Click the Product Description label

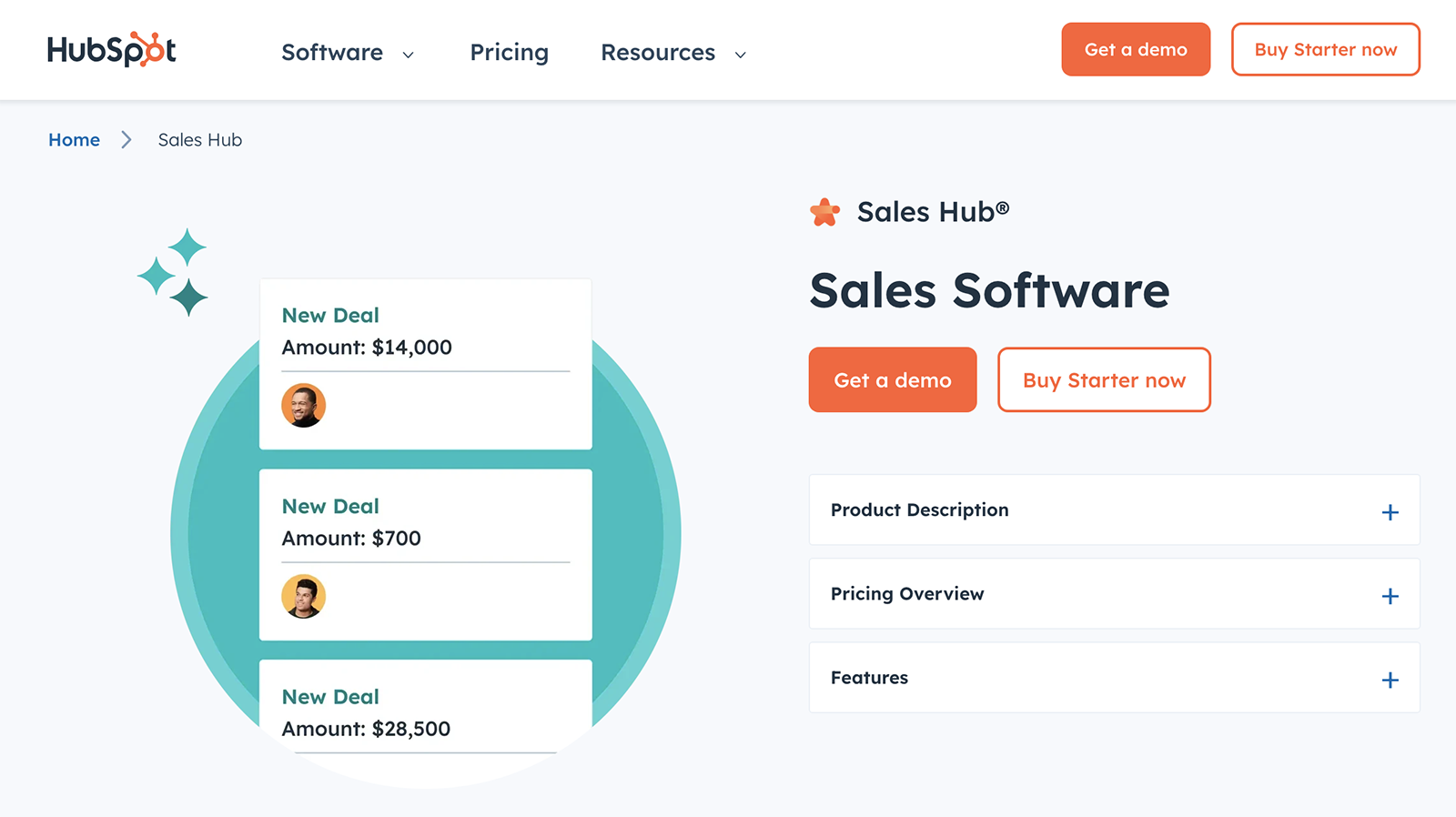click(920, 510)
